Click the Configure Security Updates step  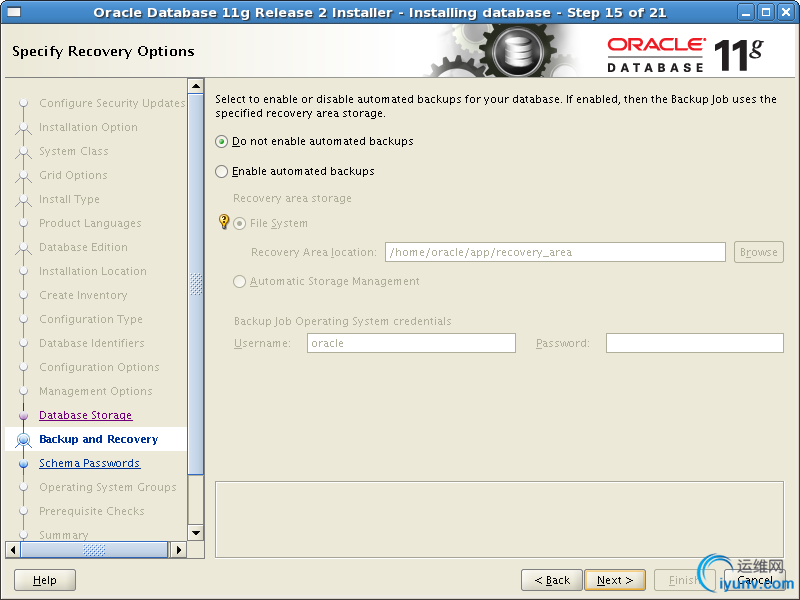[112, 103]
